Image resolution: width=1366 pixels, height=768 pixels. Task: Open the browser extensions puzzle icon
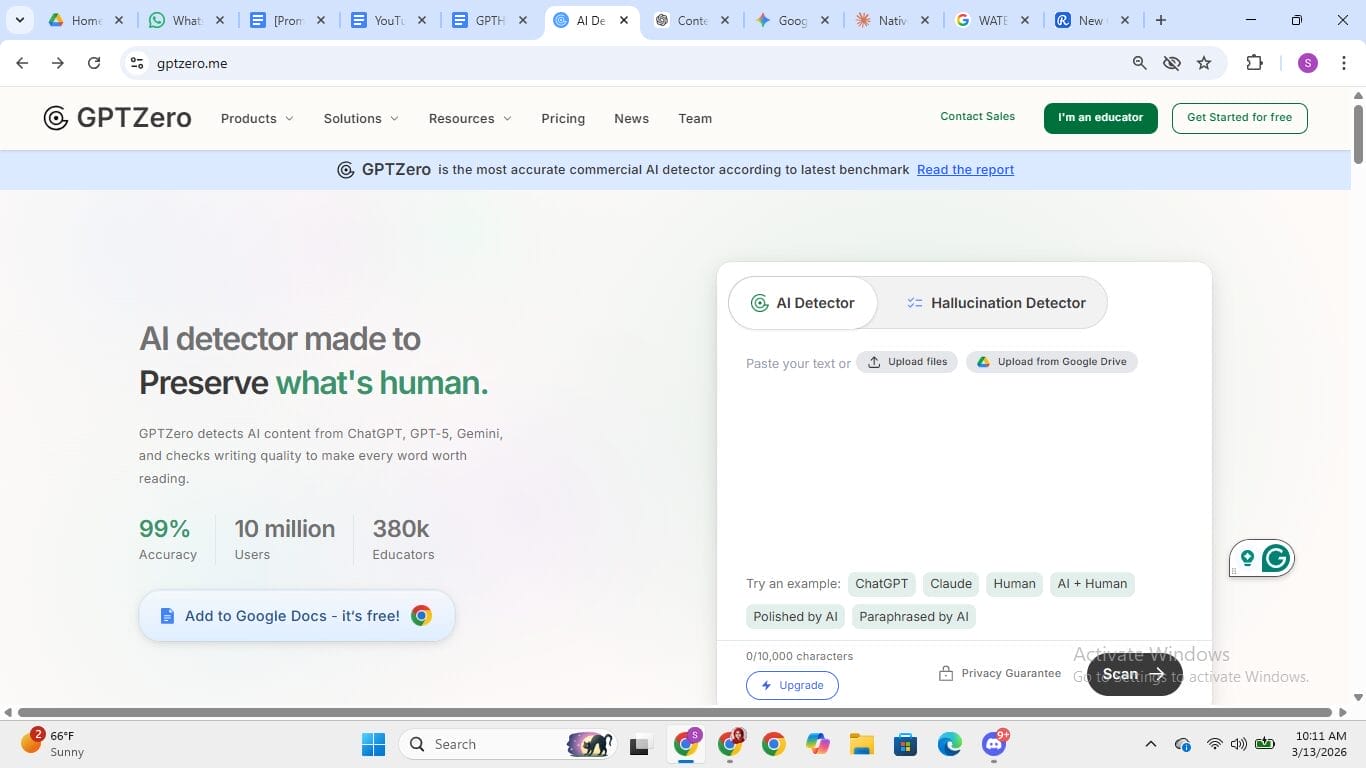[1254, 63]
